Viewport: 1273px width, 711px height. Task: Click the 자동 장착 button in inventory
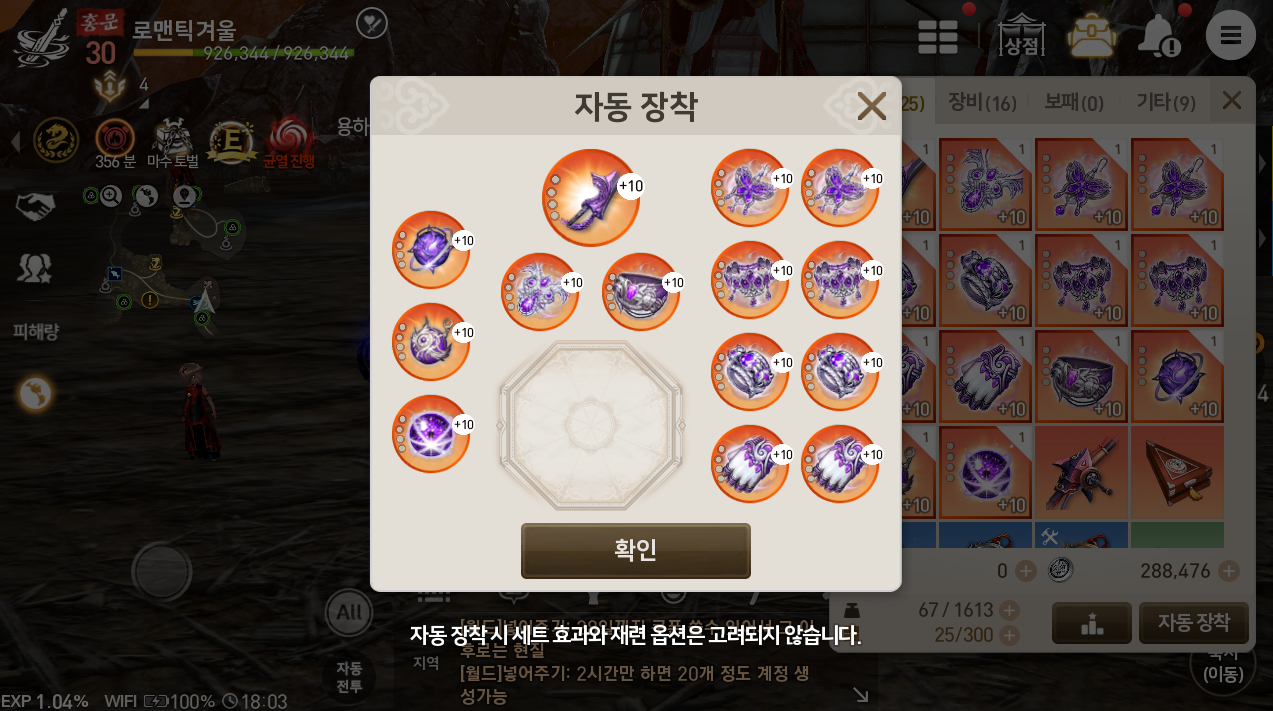coord(1193,622)
